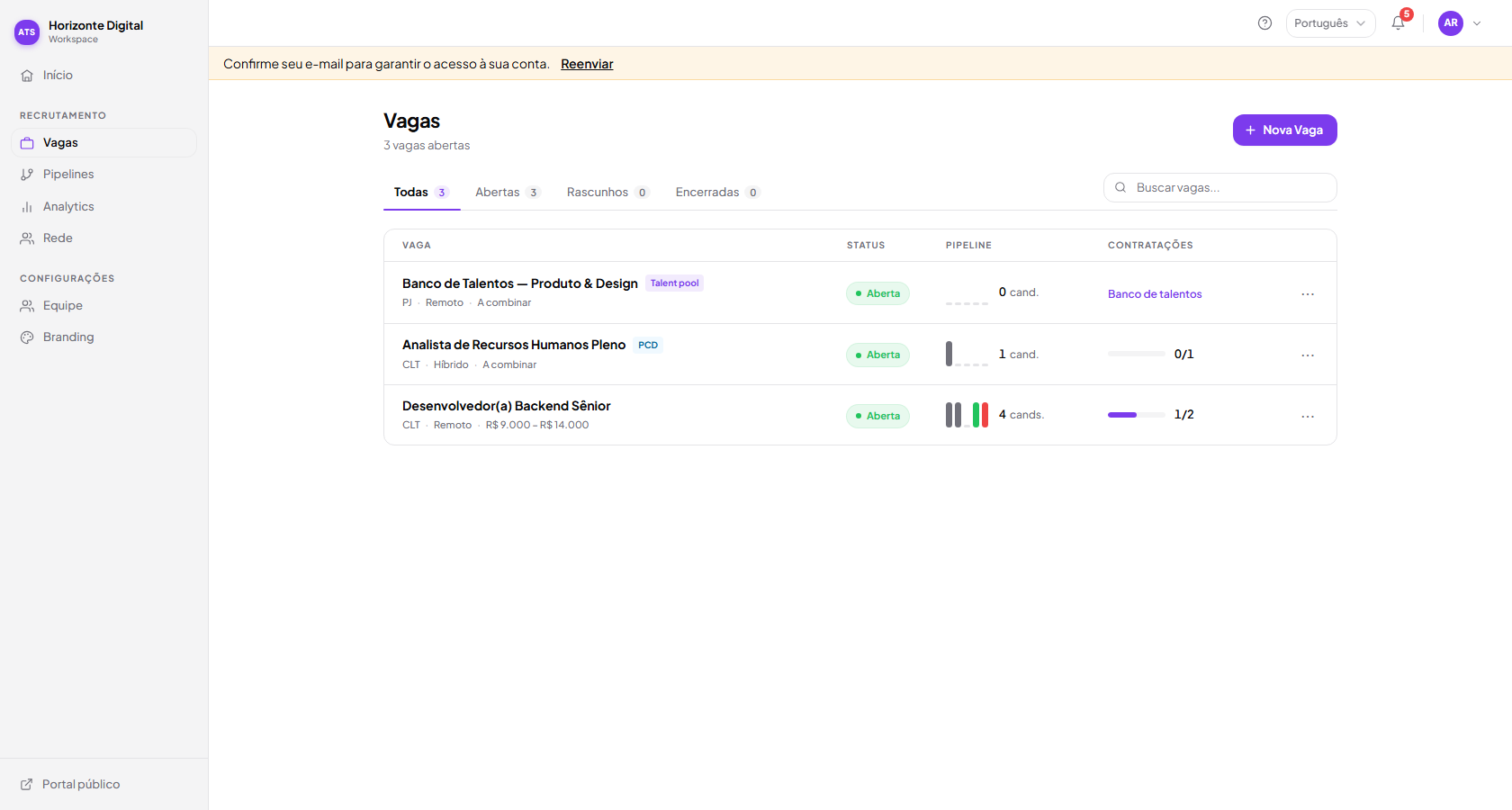Expand the account menu chevron
The image size is (1512, 810).
[x=1477, y=23]
